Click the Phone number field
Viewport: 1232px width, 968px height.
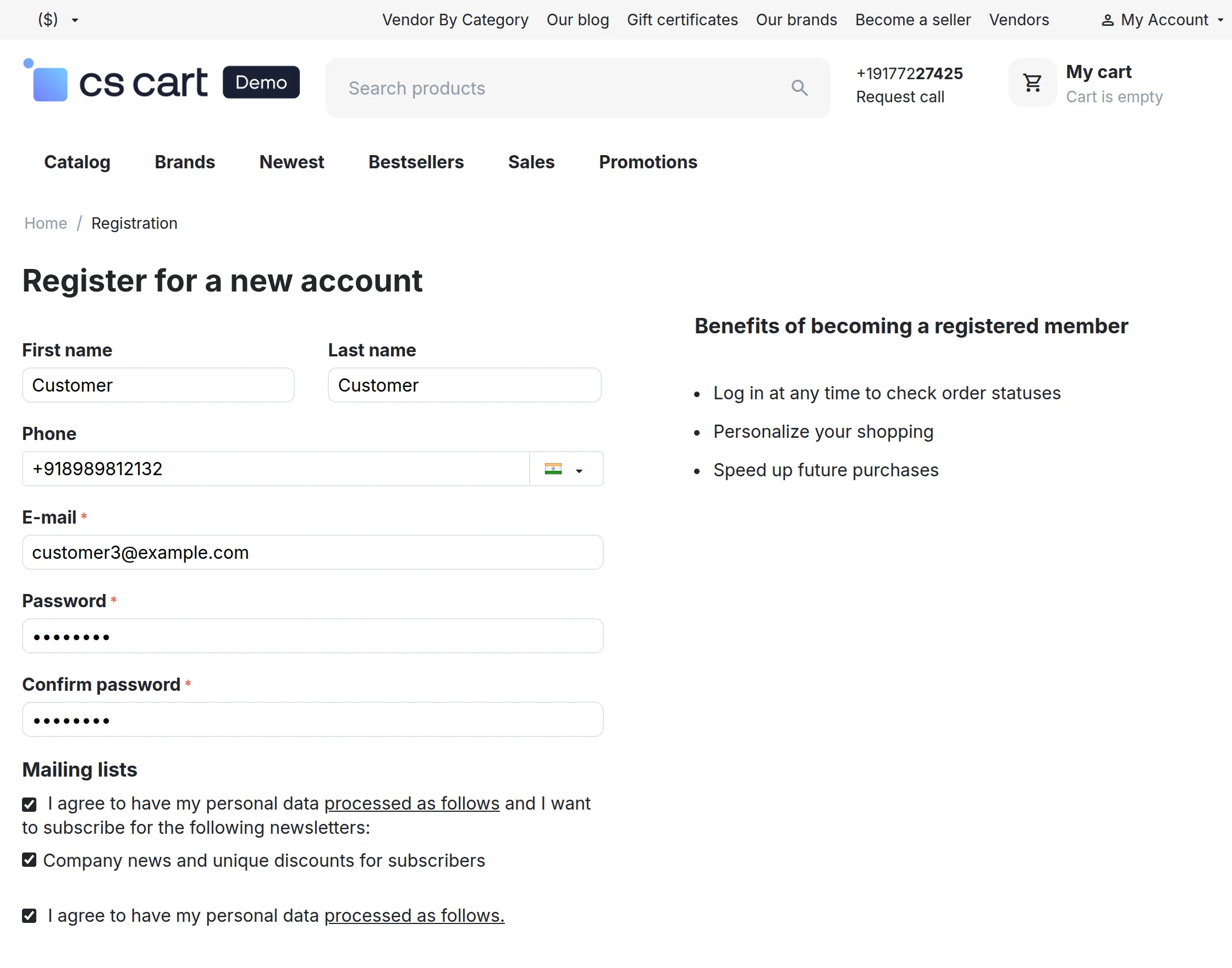[x=276, y=469]
